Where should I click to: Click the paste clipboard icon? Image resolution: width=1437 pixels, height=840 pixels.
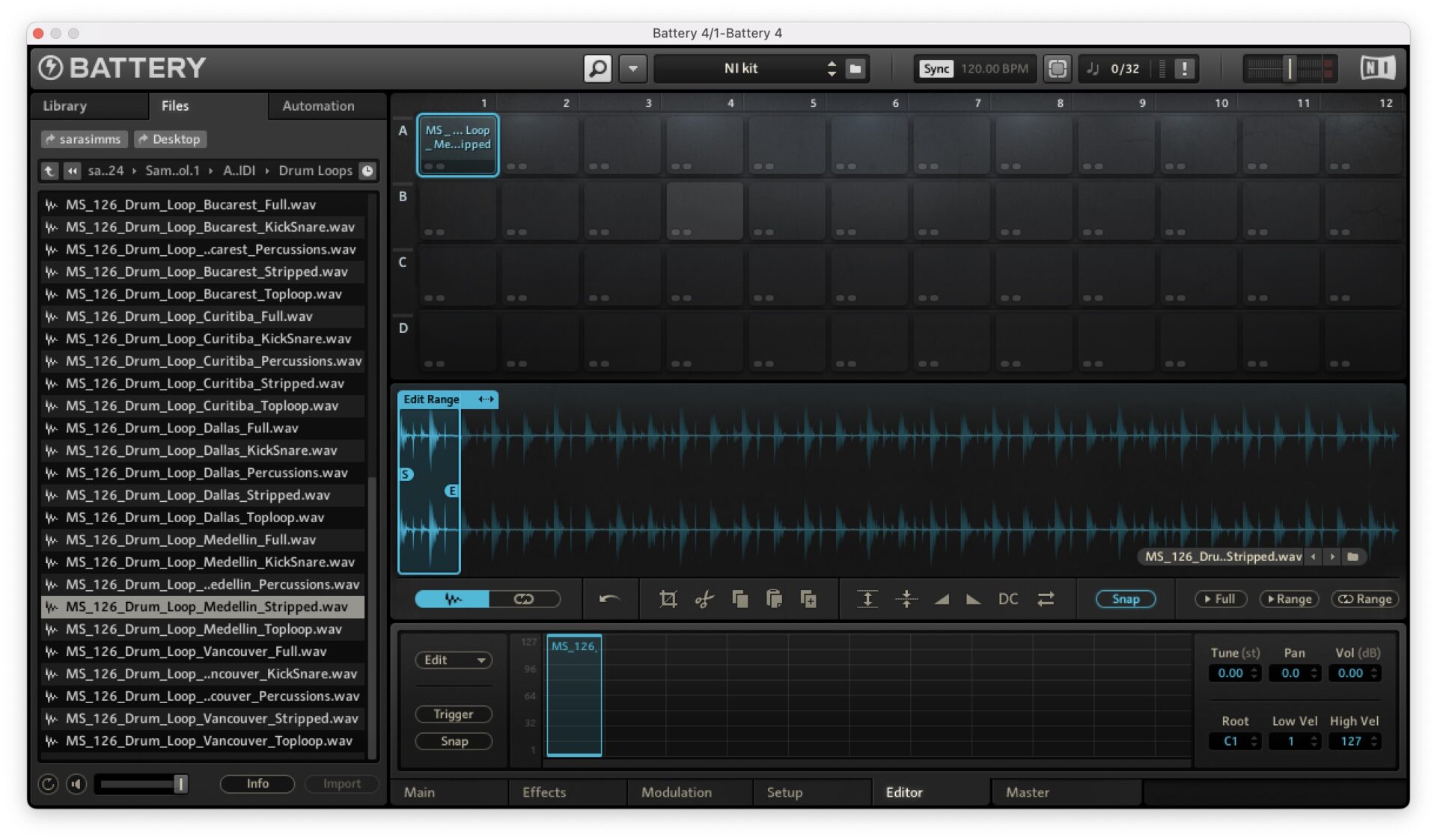coord(774,599)
